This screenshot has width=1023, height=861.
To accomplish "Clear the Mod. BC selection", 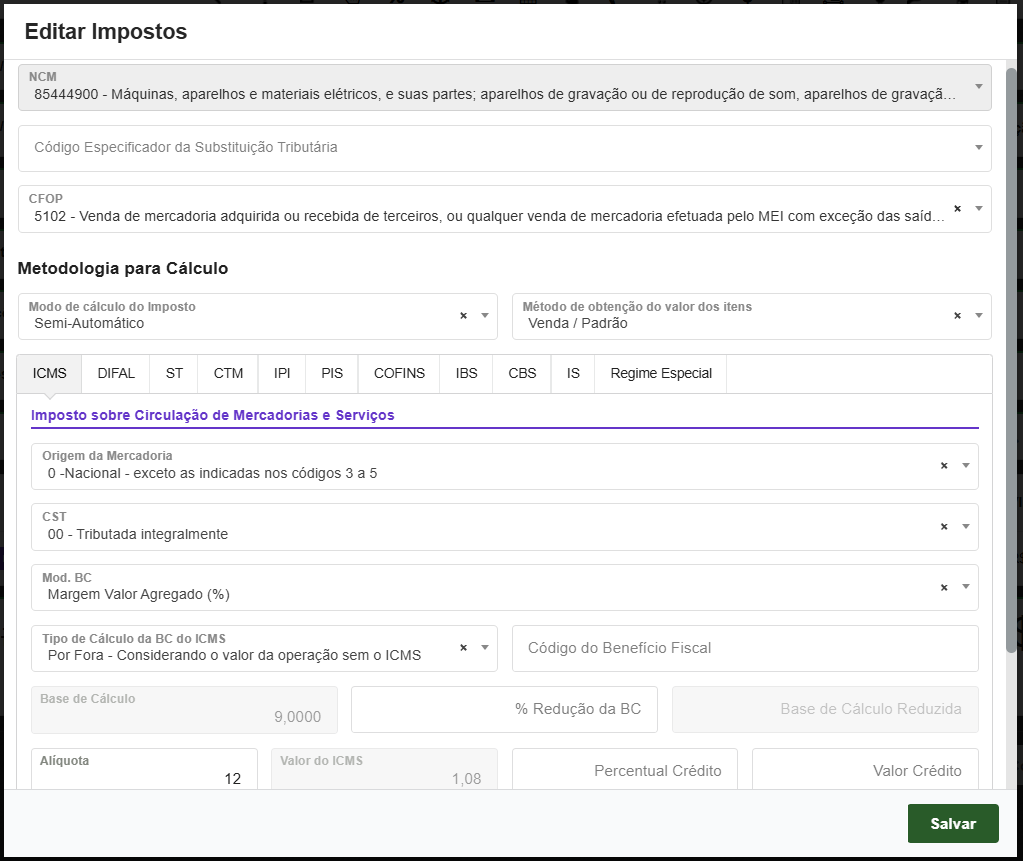I will coord(945,587).
